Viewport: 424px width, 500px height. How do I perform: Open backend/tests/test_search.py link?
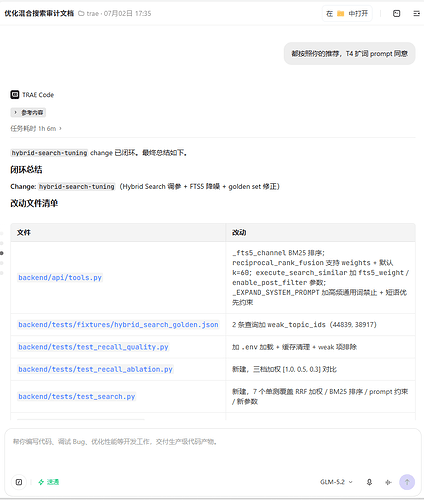click(77, 397)
